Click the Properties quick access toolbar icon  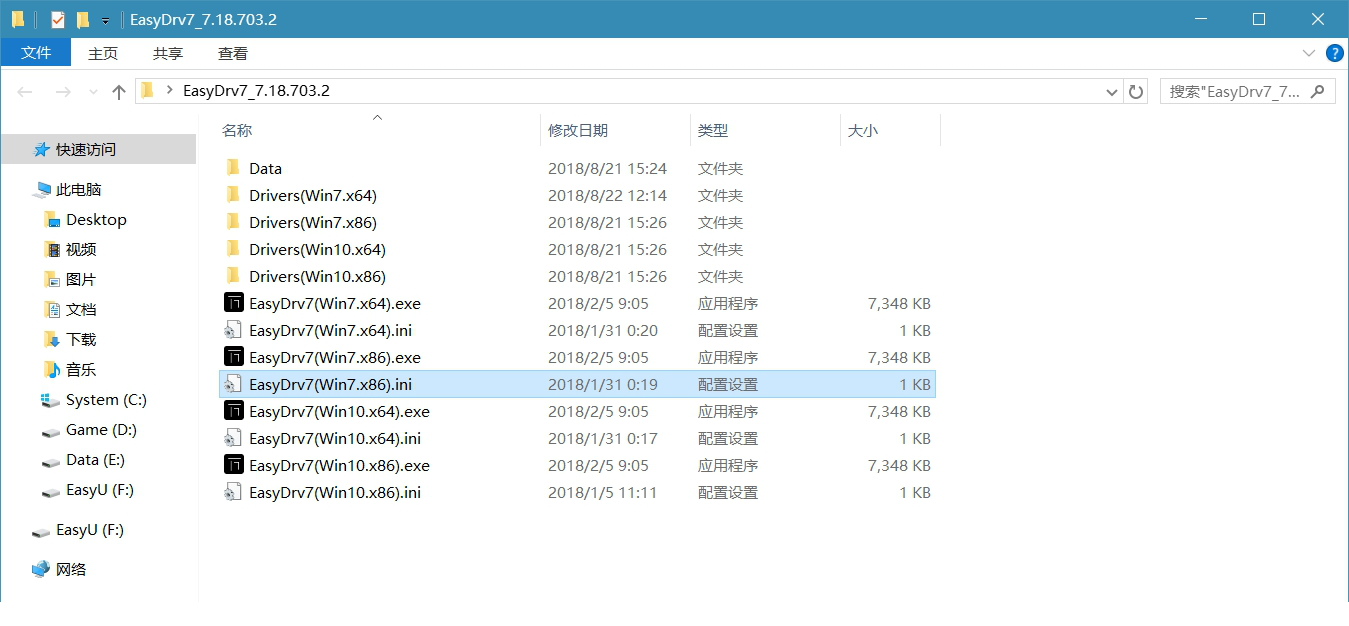coord(58,19)
